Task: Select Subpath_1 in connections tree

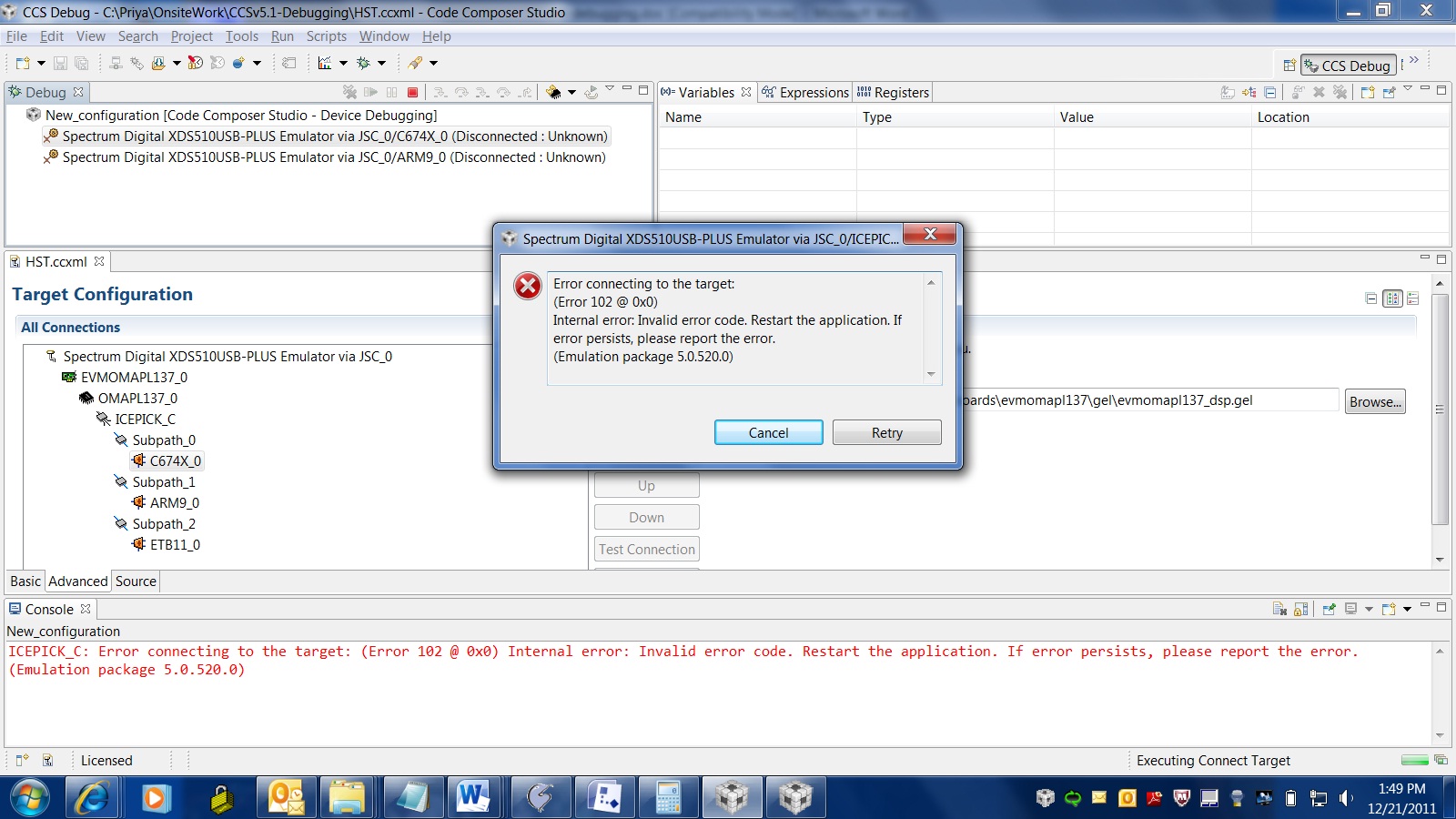Action: click(x=155, y=482)
